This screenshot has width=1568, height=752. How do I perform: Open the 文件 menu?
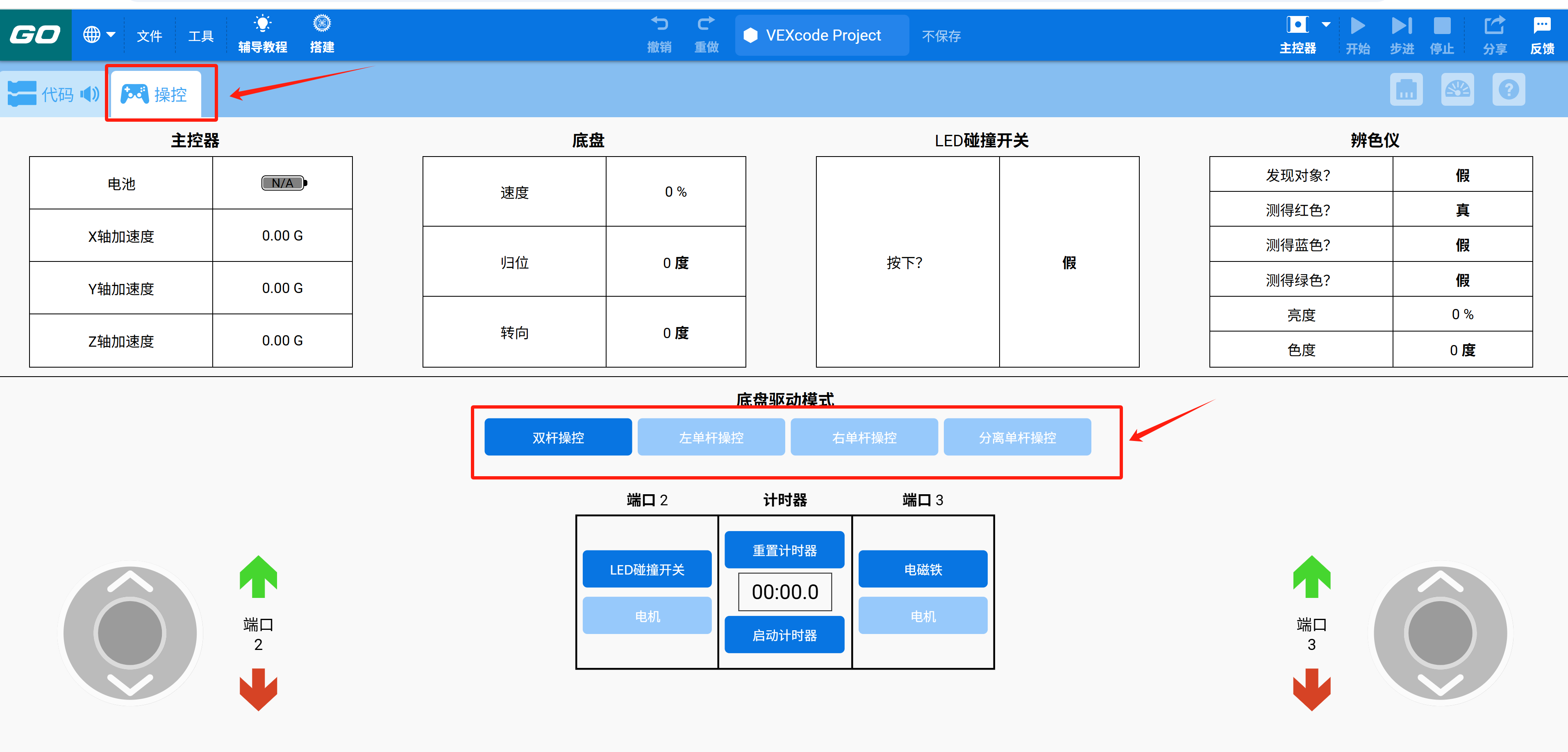149,36
